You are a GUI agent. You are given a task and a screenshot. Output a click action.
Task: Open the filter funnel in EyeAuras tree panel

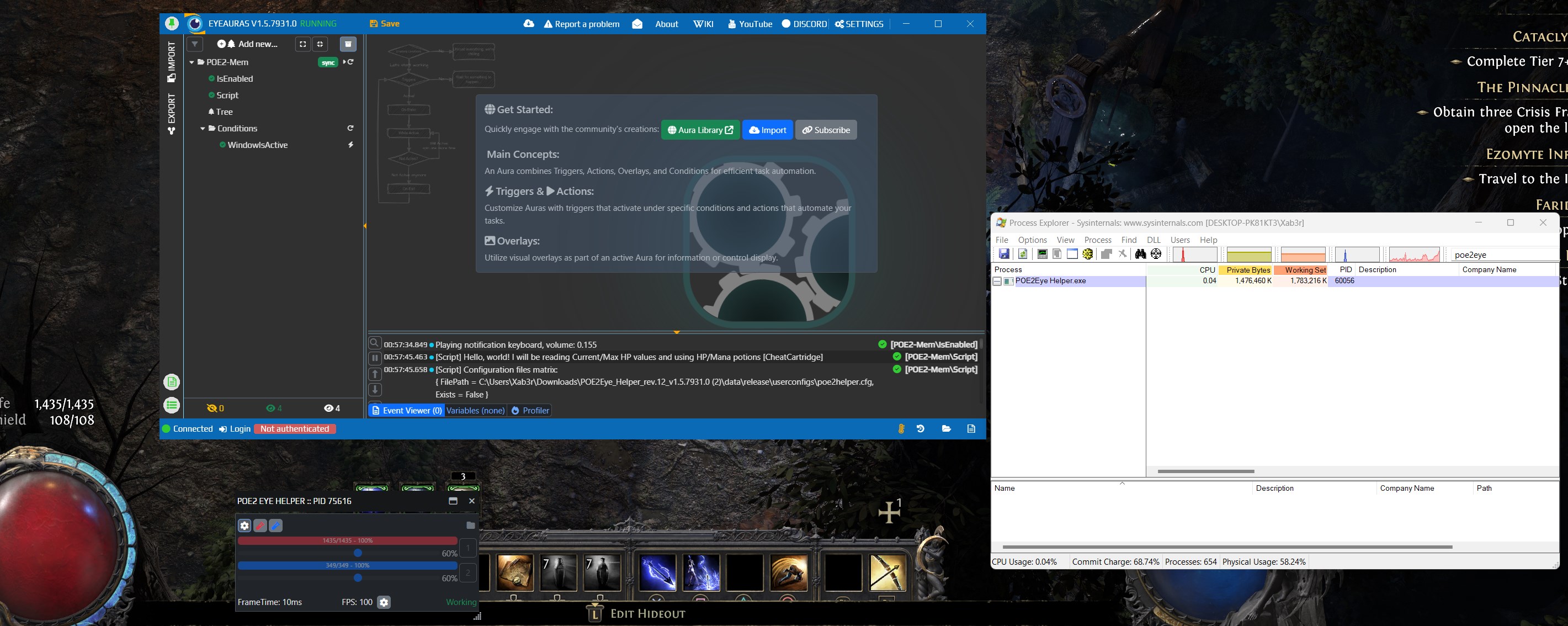(x=194, y=44)
